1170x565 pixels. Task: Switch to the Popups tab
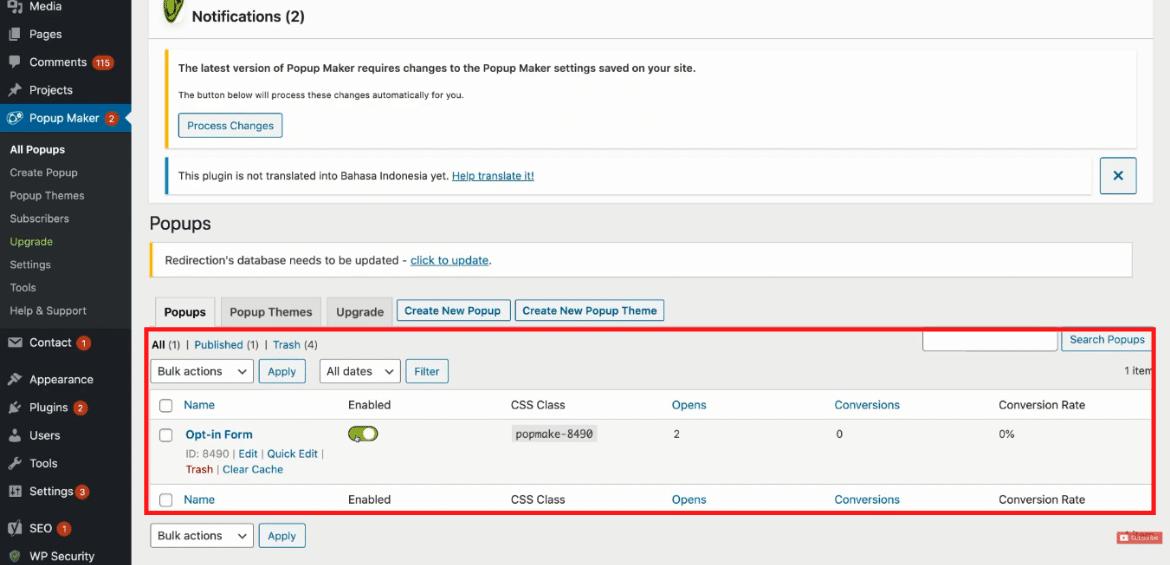point(185,312)
